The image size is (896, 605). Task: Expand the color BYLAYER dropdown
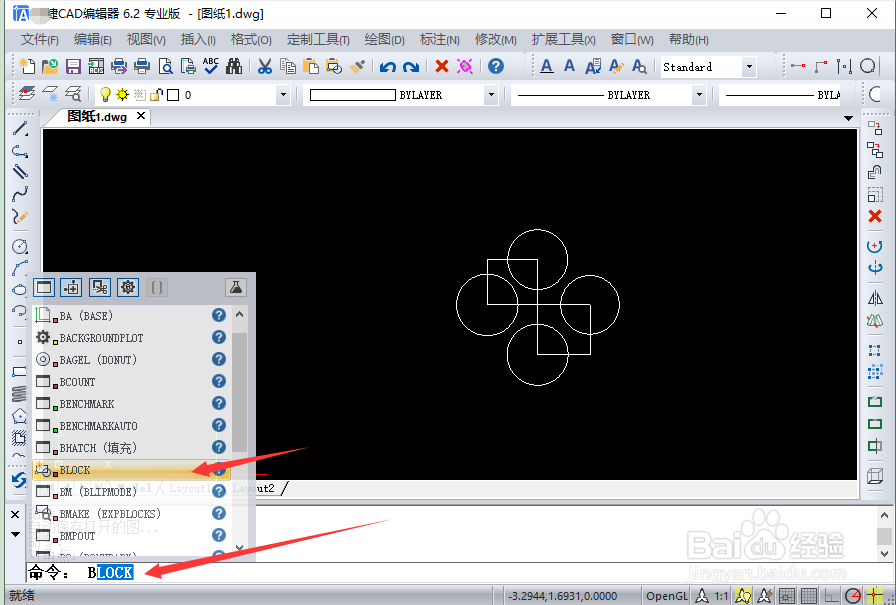[x=491, y=95]
